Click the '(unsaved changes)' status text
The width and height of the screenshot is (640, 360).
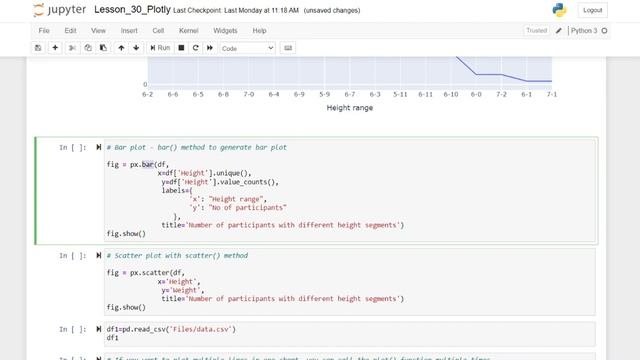pyautogui.click(x=332, y=11)
